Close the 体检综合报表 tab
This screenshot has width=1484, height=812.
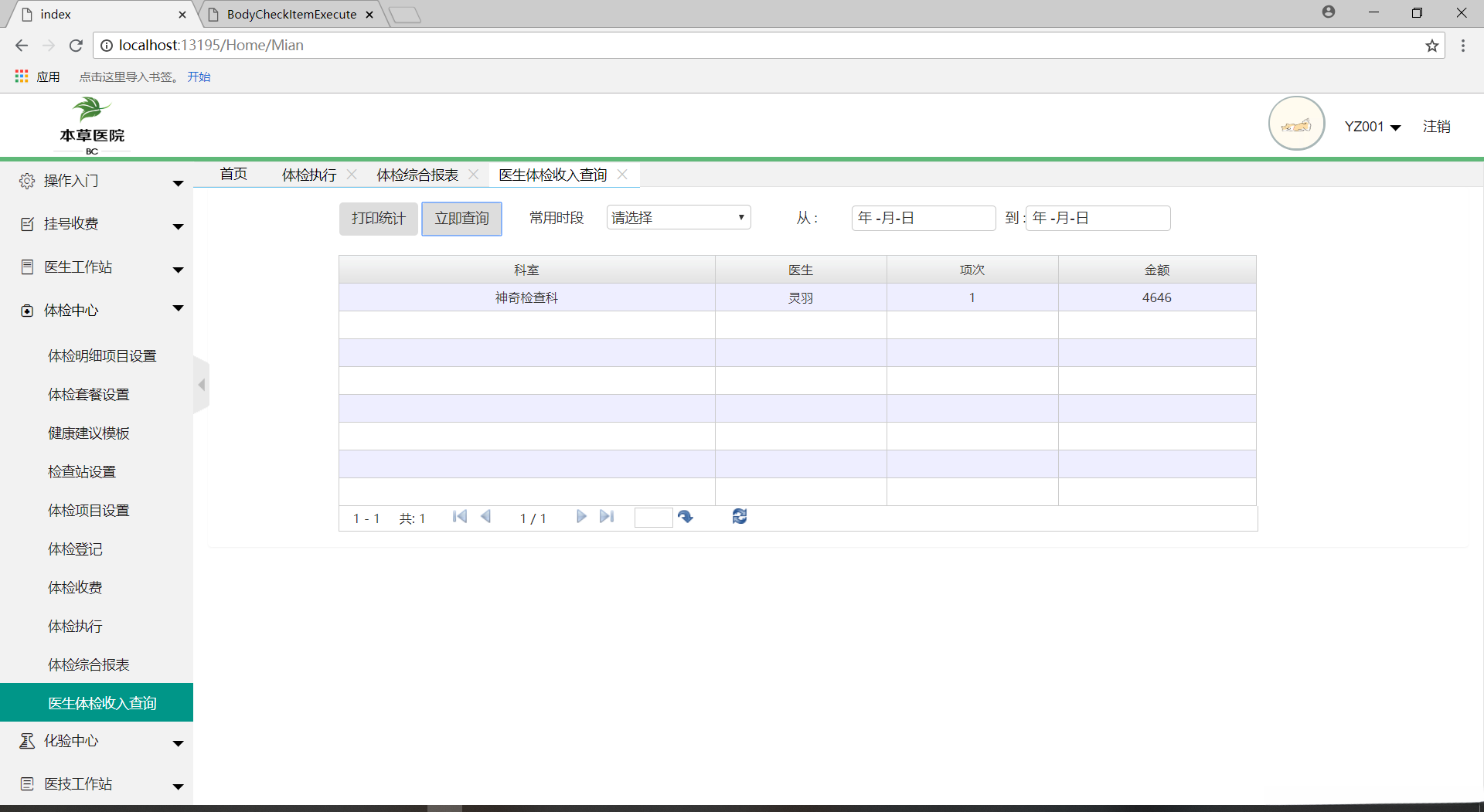click(x=474, y=175)
